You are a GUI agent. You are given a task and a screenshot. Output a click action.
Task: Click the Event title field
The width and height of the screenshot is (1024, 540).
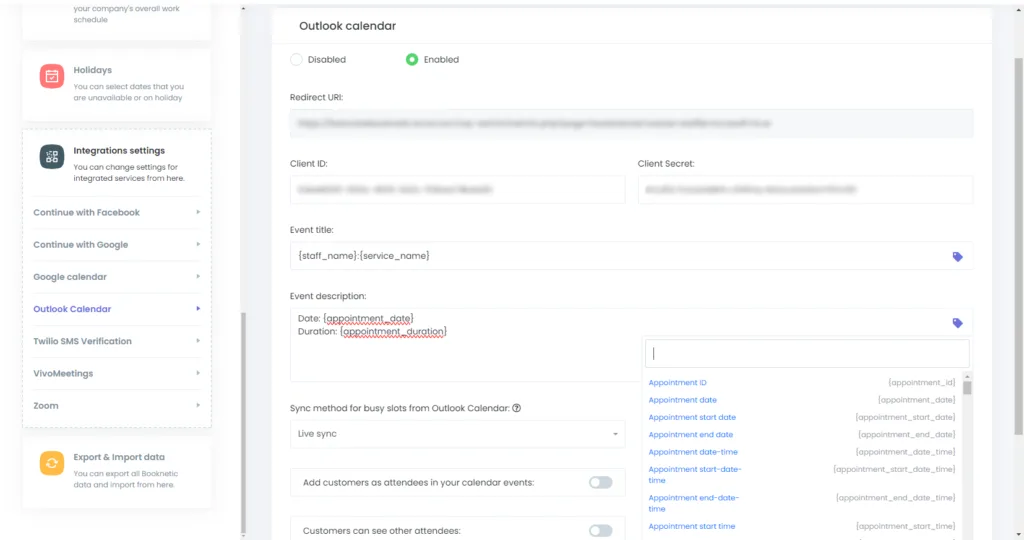[632, 256]
